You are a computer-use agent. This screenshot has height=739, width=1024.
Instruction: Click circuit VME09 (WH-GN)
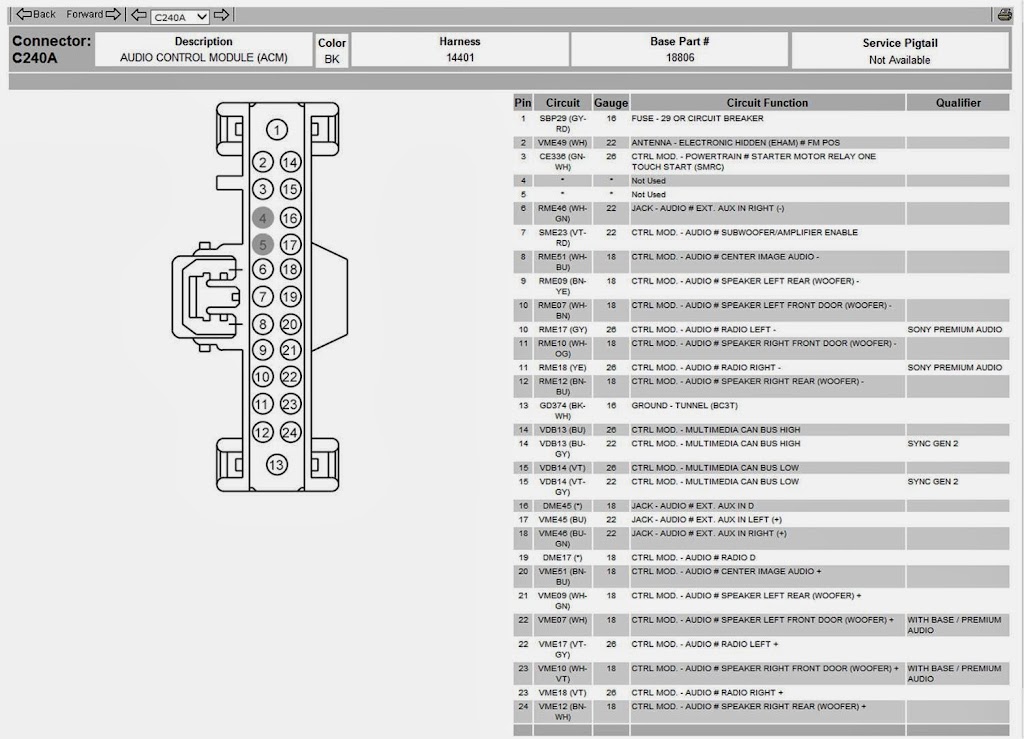click(x=562, y=601)
